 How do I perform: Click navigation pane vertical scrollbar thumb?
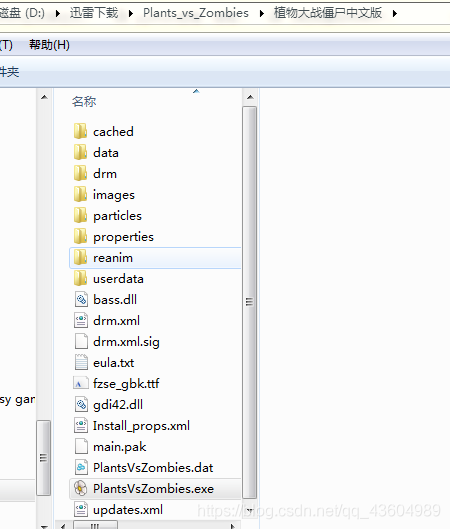pyautogui.click(x=44, y=458)
